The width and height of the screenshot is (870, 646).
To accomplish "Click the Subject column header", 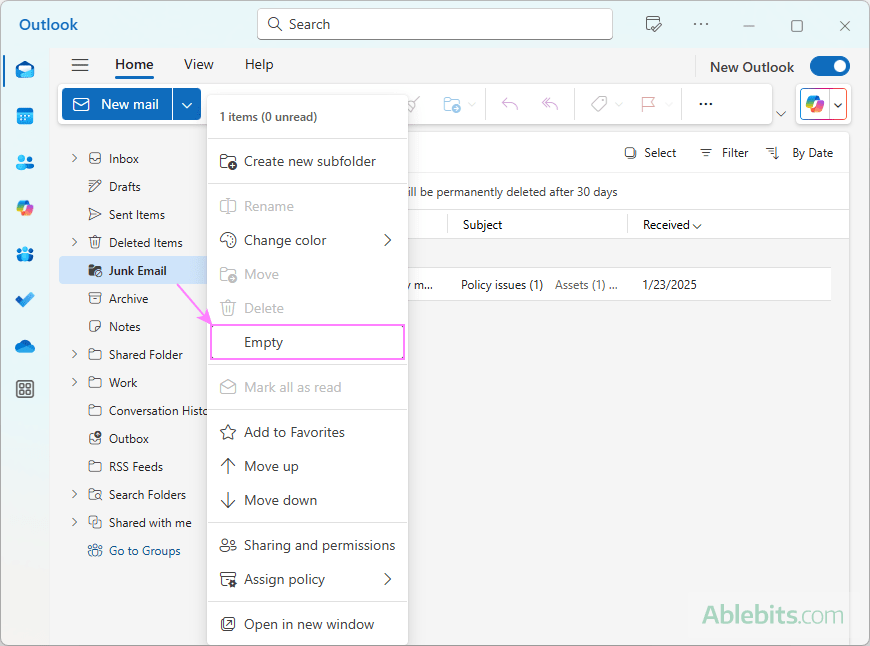I will [482, 225].
